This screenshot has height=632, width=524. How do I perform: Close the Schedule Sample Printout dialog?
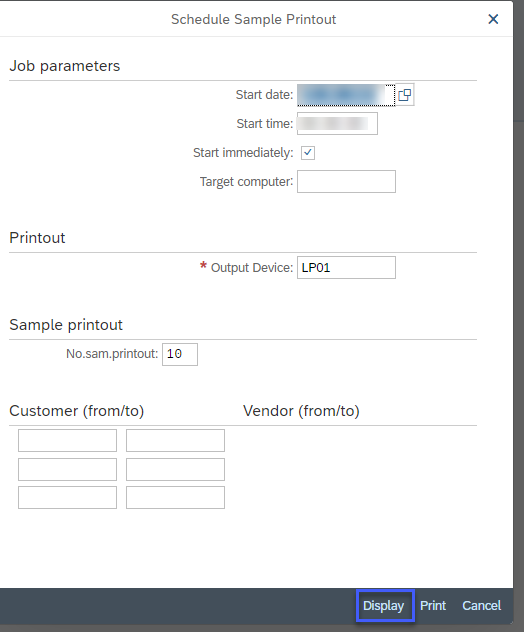click(493, 19)
